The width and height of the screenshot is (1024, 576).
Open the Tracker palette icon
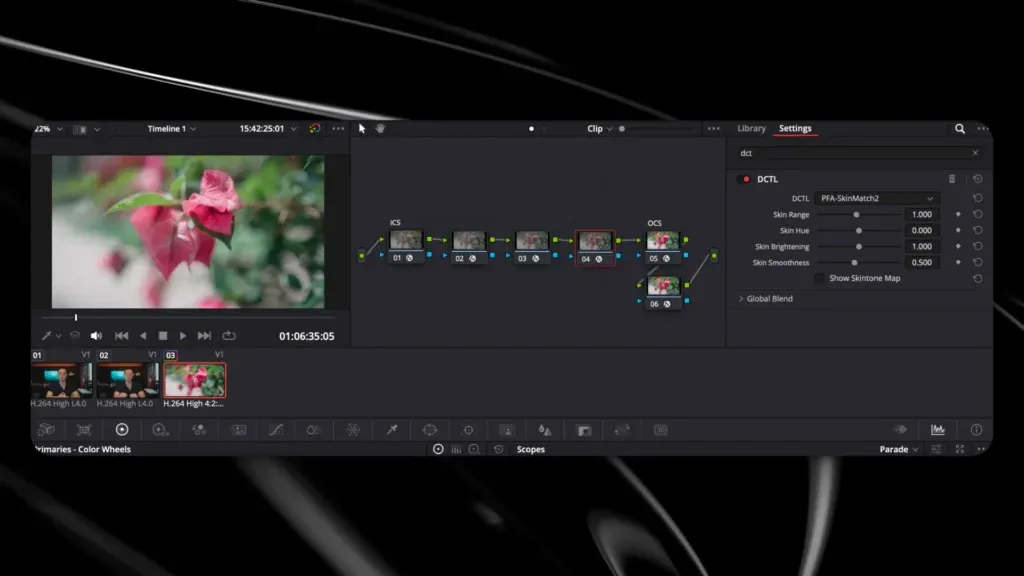point(468,430)
